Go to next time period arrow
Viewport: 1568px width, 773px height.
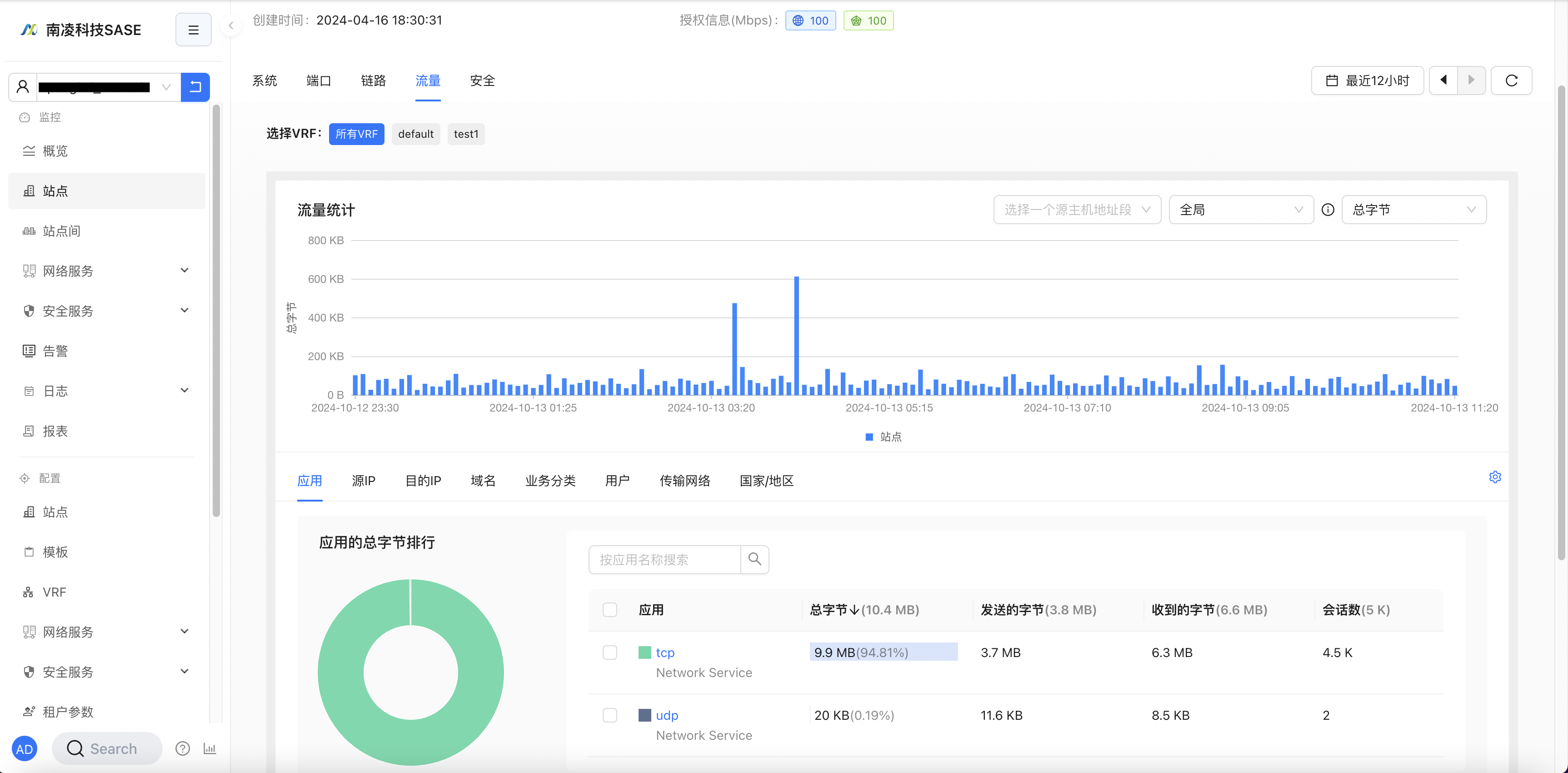tap(1472, 80)
